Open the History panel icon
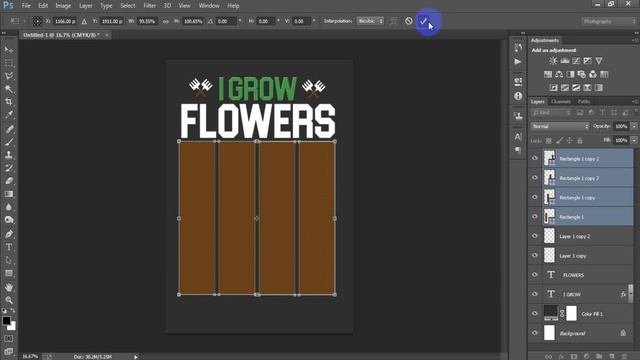This screenshot has height=360, width=640. (518, 48)
